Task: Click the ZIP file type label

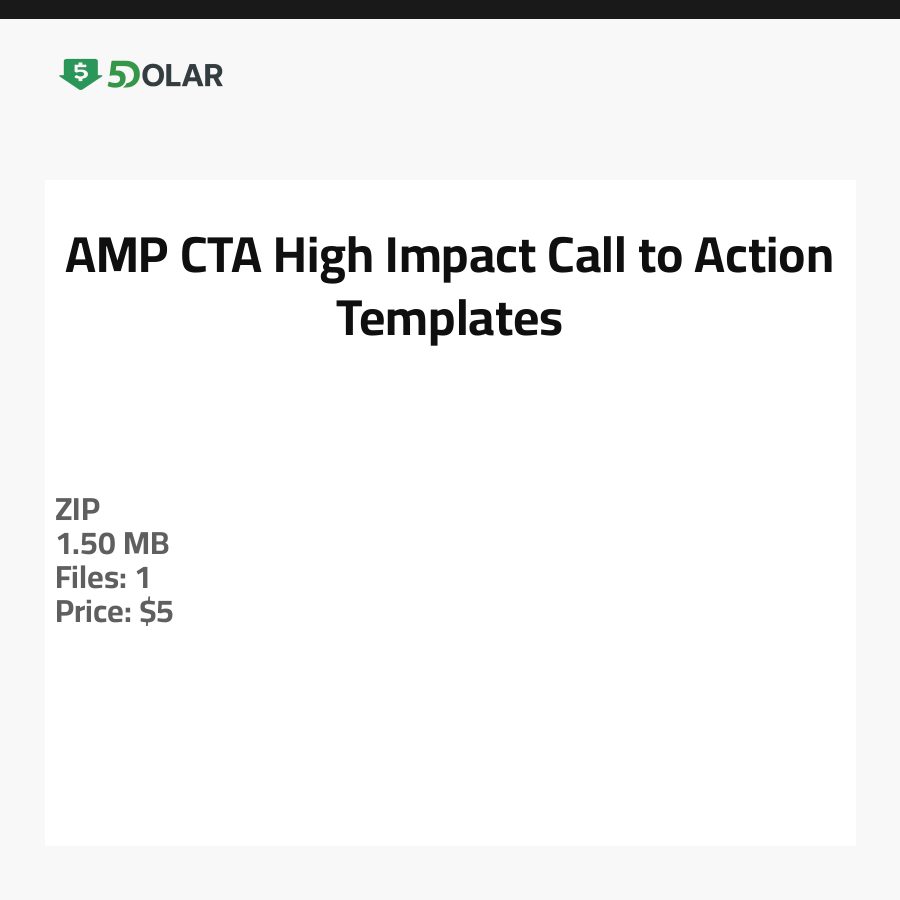Action: (78, 510)
